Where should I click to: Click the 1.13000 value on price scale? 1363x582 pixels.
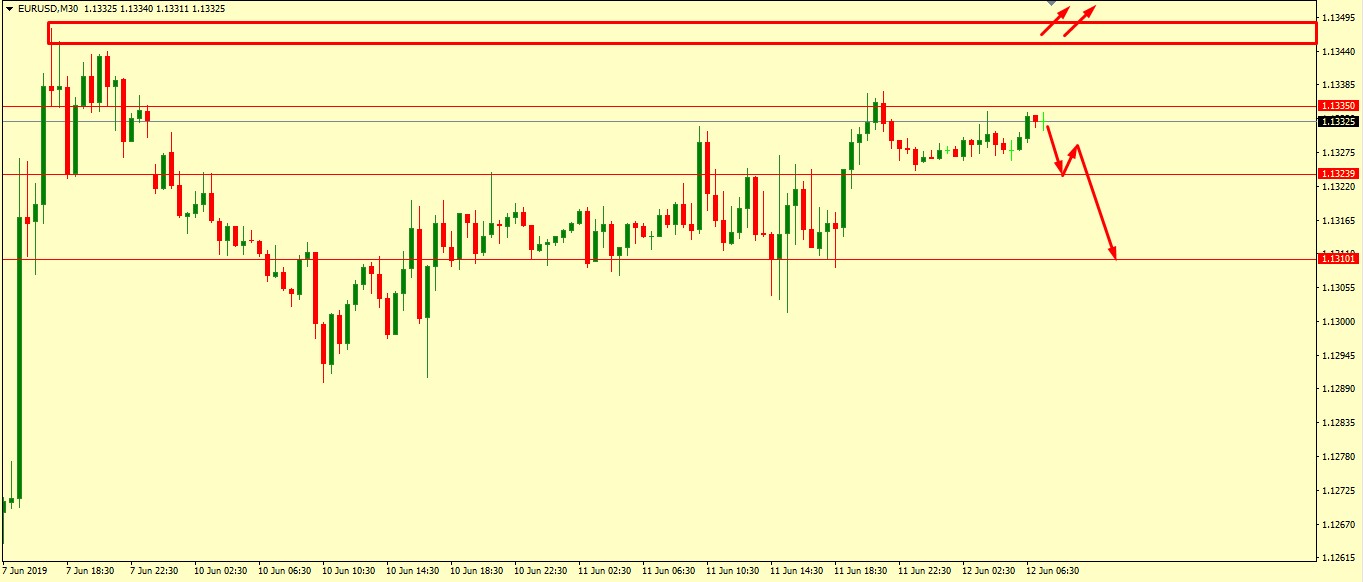[1337, 322]
